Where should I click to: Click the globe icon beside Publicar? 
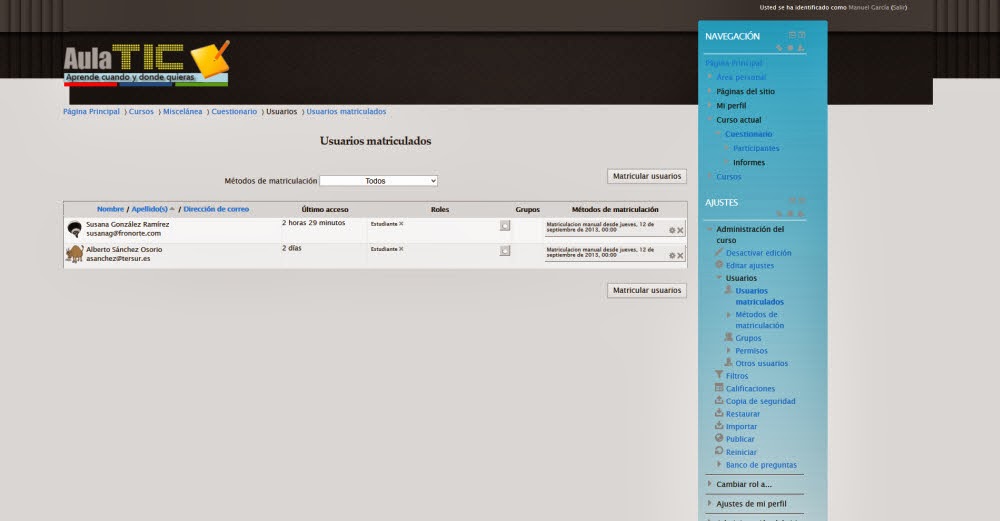coord(719,439)
